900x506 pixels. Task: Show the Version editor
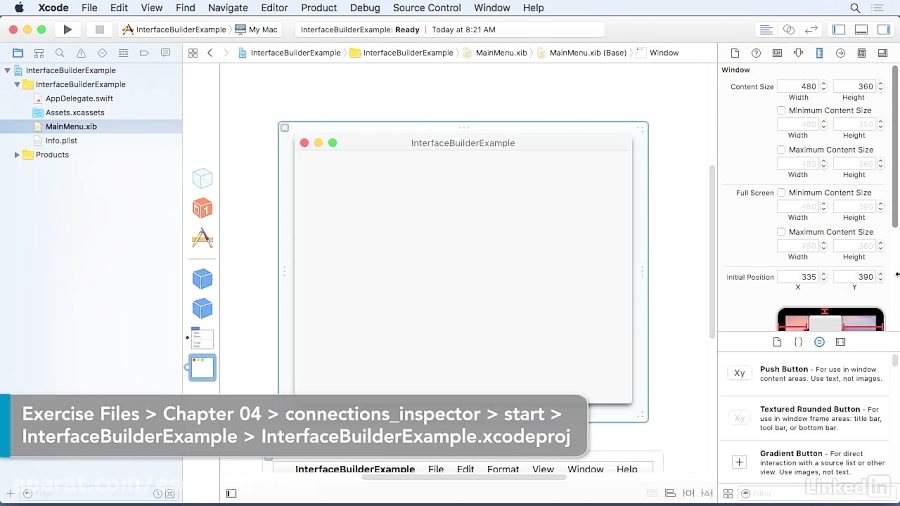coord(811,29)
